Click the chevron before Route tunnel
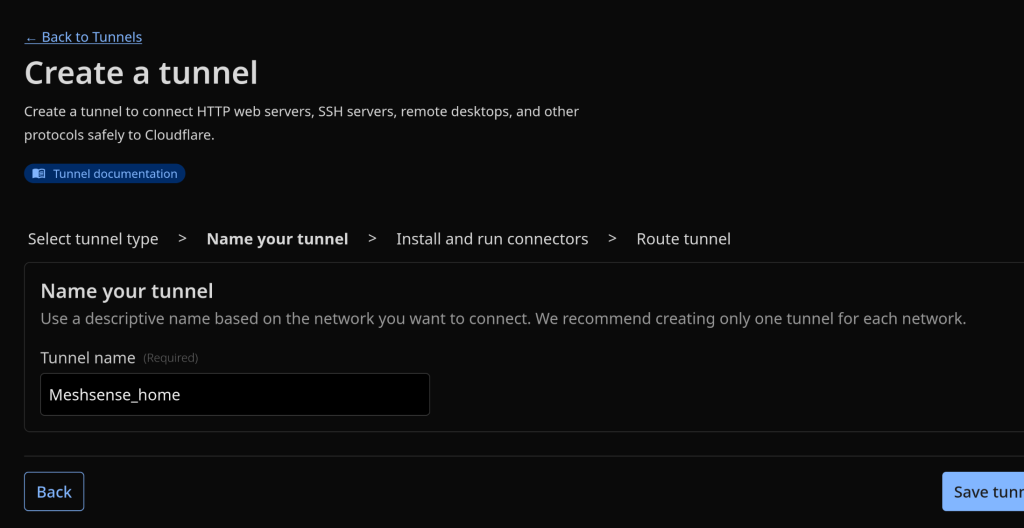This screenshot has height=528, width=1024. tap(612, 239)
